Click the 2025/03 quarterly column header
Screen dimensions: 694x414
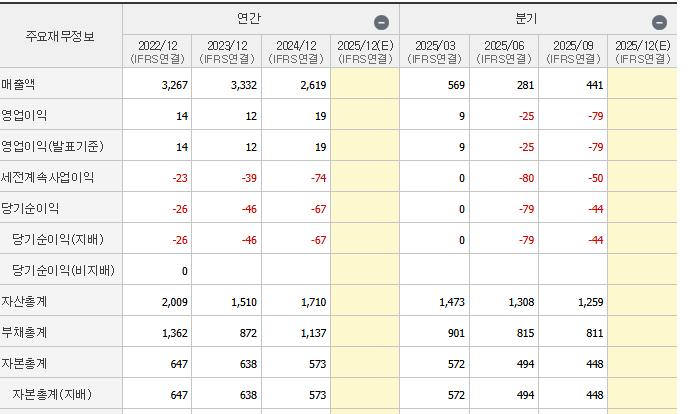[435, 52]
